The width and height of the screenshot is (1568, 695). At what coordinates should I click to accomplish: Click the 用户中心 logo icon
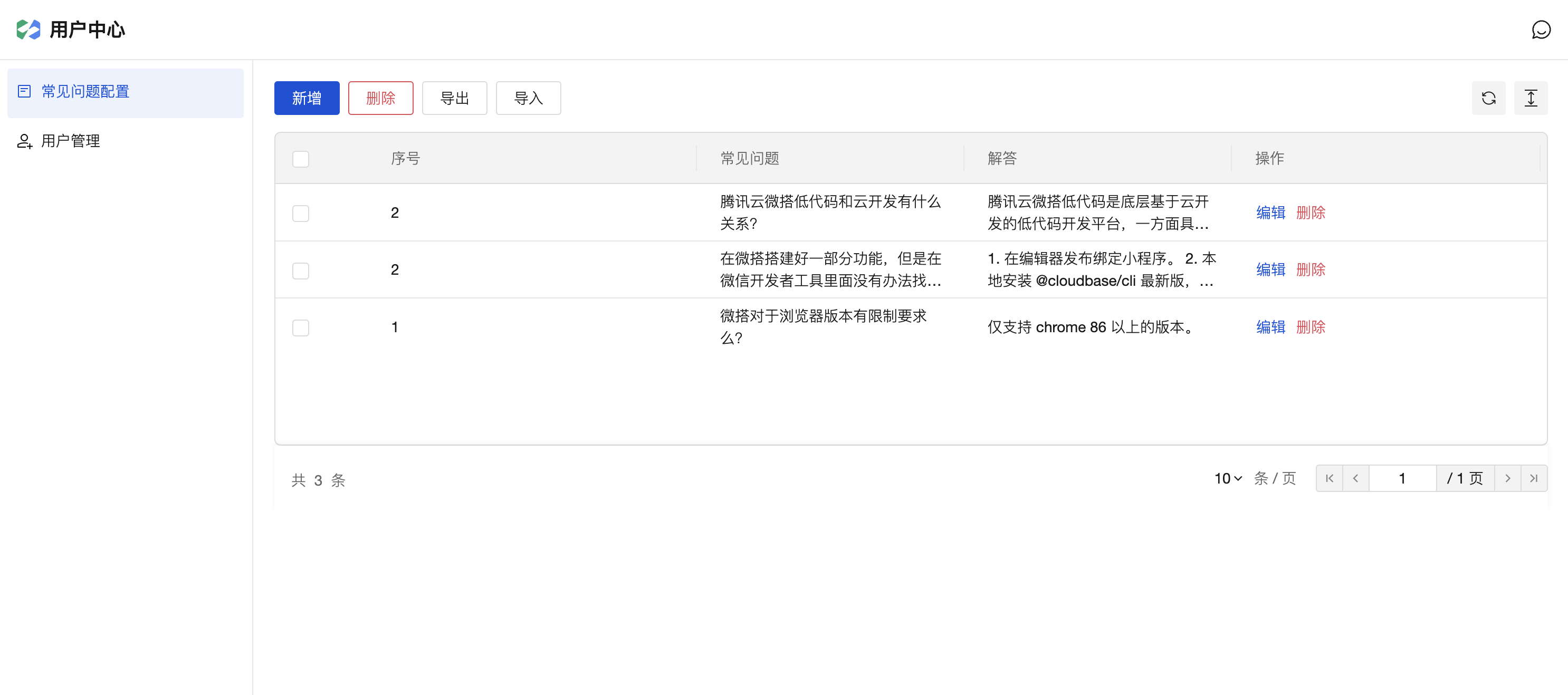click(x=28, y=29)
